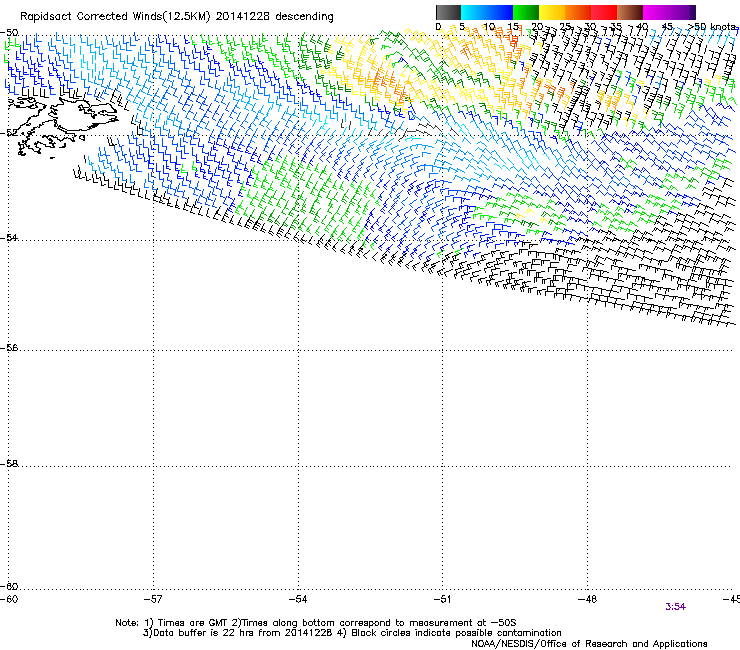
Task: Click the green 15-20 knots legend swatch
Action: click(x=526, y=12)
